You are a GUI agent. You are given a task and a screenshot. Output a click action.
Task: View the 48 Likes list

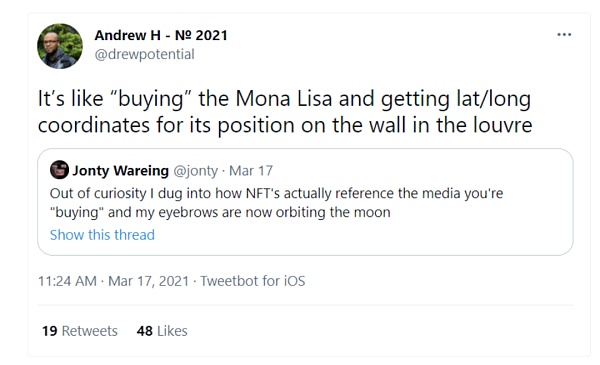coord(162,331)
